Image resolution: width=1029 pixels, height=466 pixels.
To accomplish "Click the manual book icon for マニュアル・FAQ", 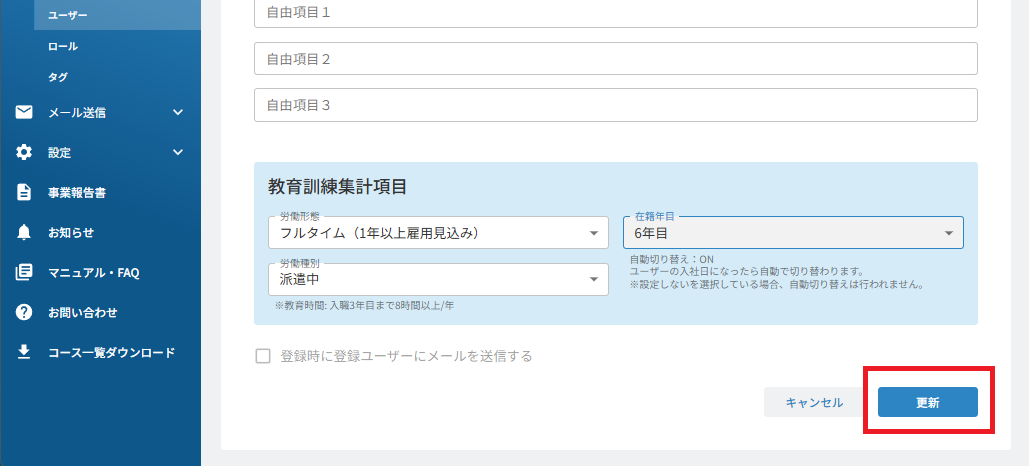I will pyautogui.click(x=24, y=272).
